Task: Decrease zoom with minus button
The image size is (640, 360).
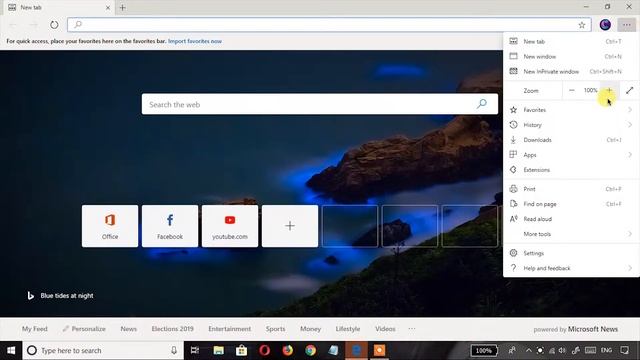Action: 571,90
